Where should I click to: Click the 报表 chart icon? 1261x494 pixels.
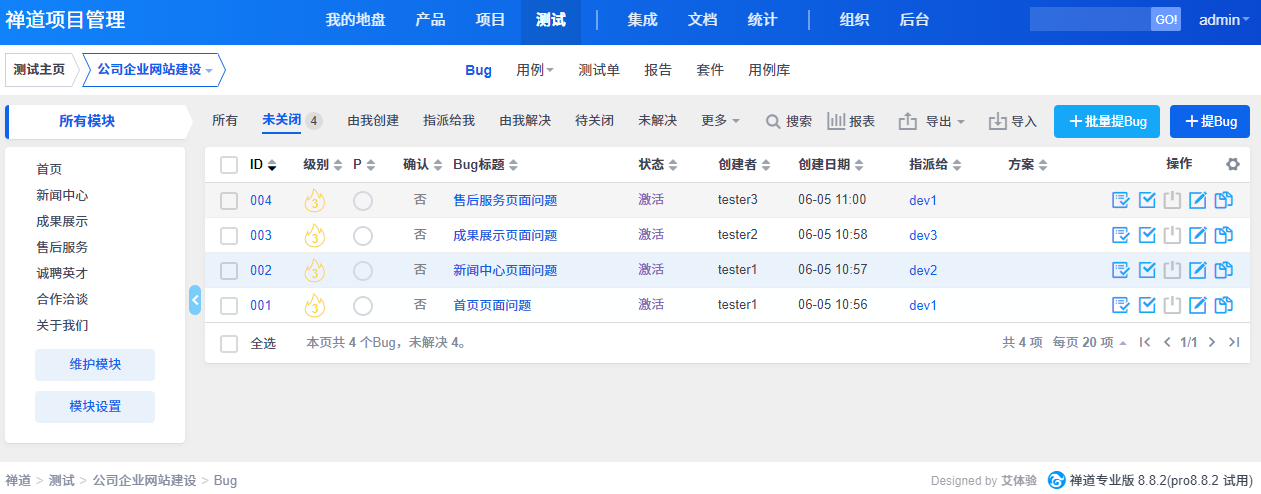[837, 121]
